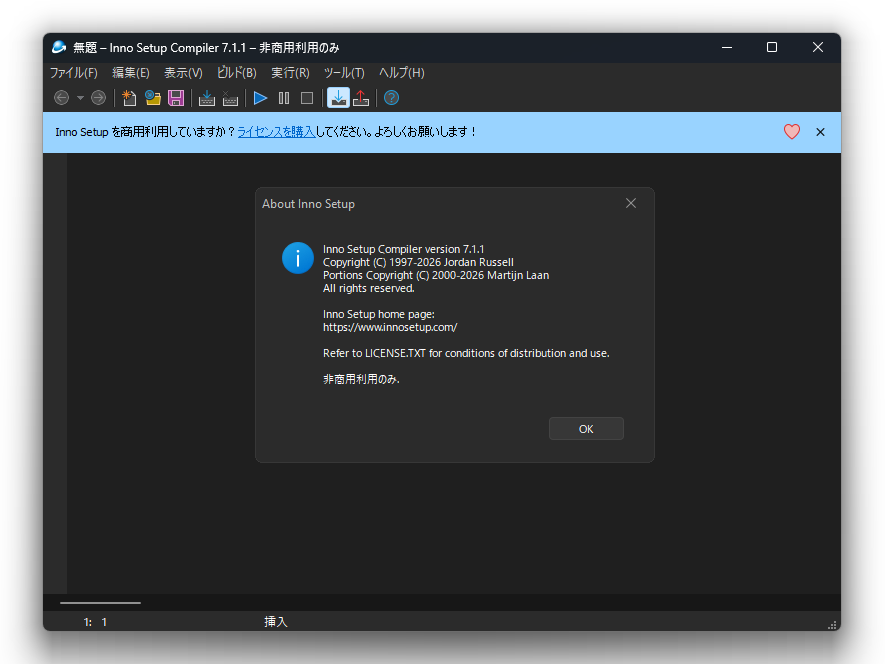Toggle the highlighted target setup icon
The width and height of the screenshot is (885, 664).
pyautogui.click(x=339, y=98)
